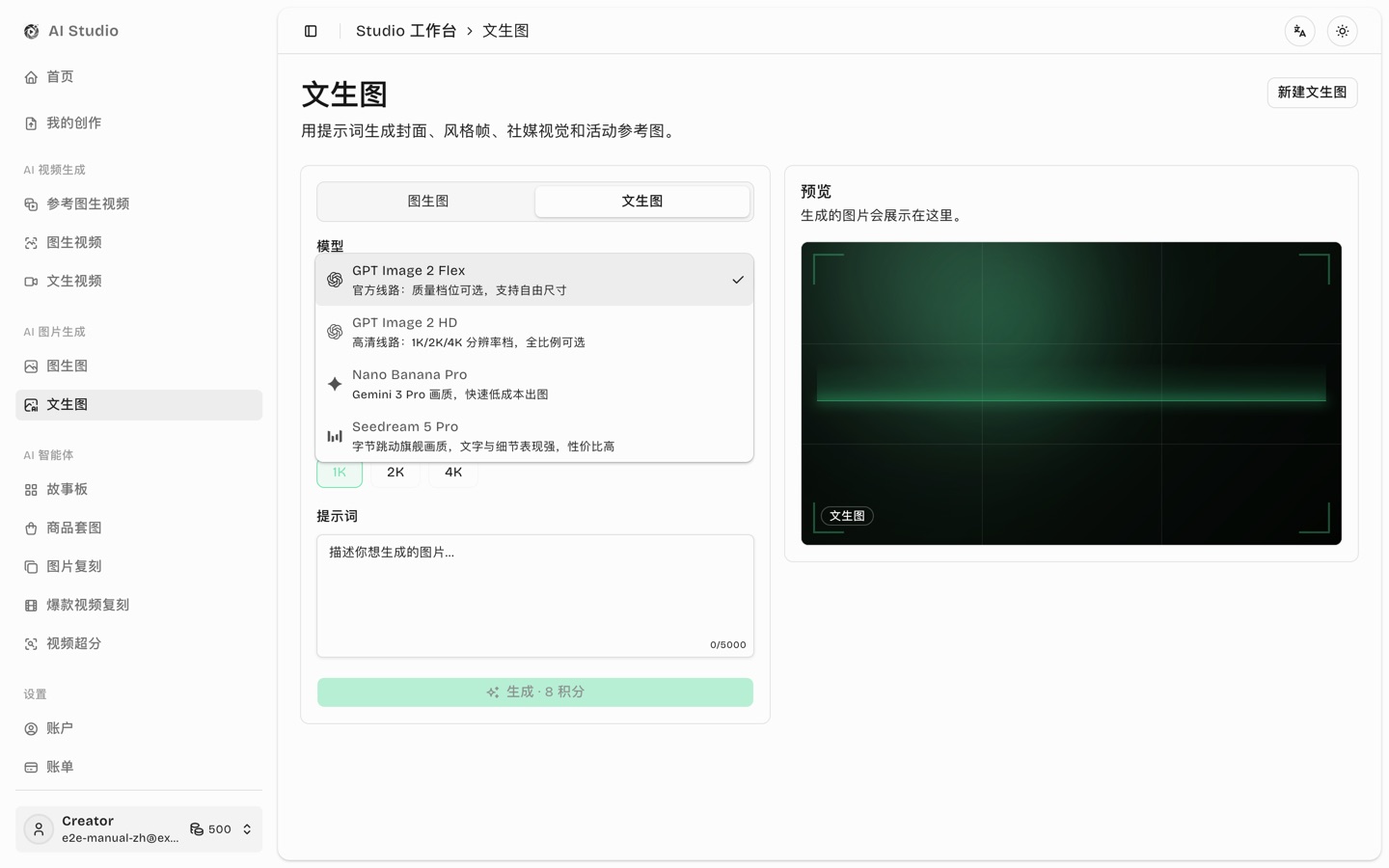This screenshot has height=868, width=1389.
Task: Click the 账户 user circle icon
Action: coord(31,729)
